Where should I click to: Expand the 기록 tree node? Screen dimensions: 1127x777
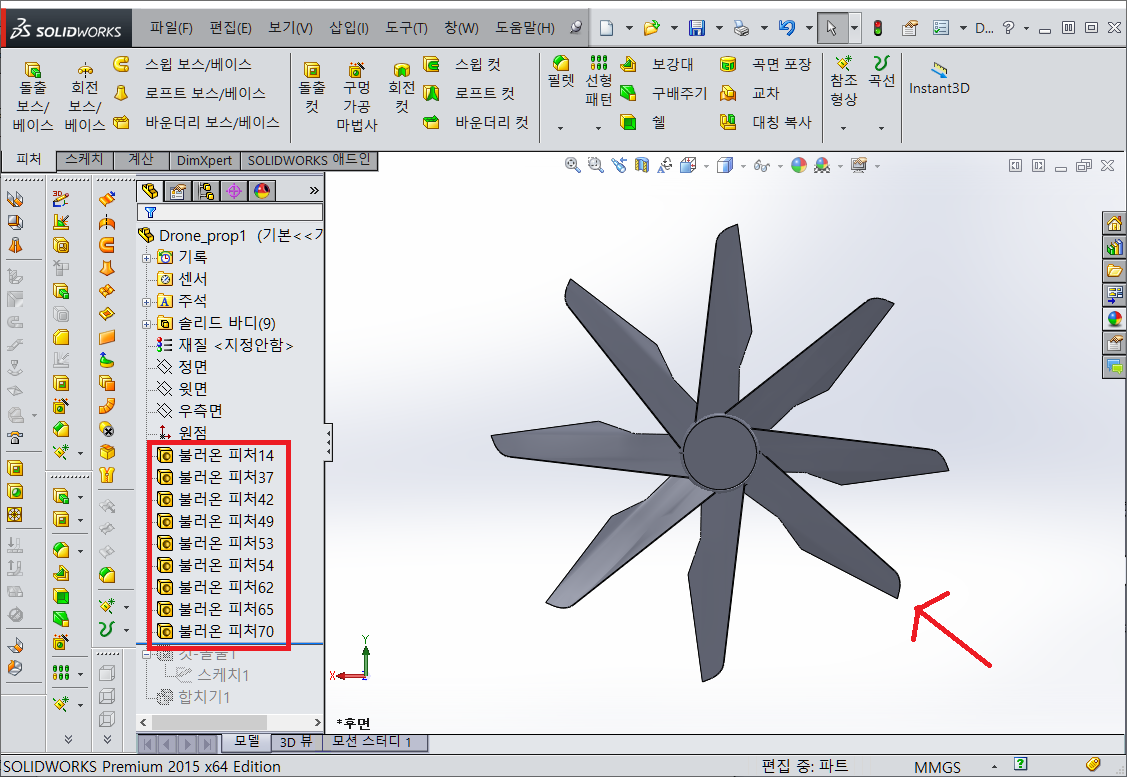point(146,257)
